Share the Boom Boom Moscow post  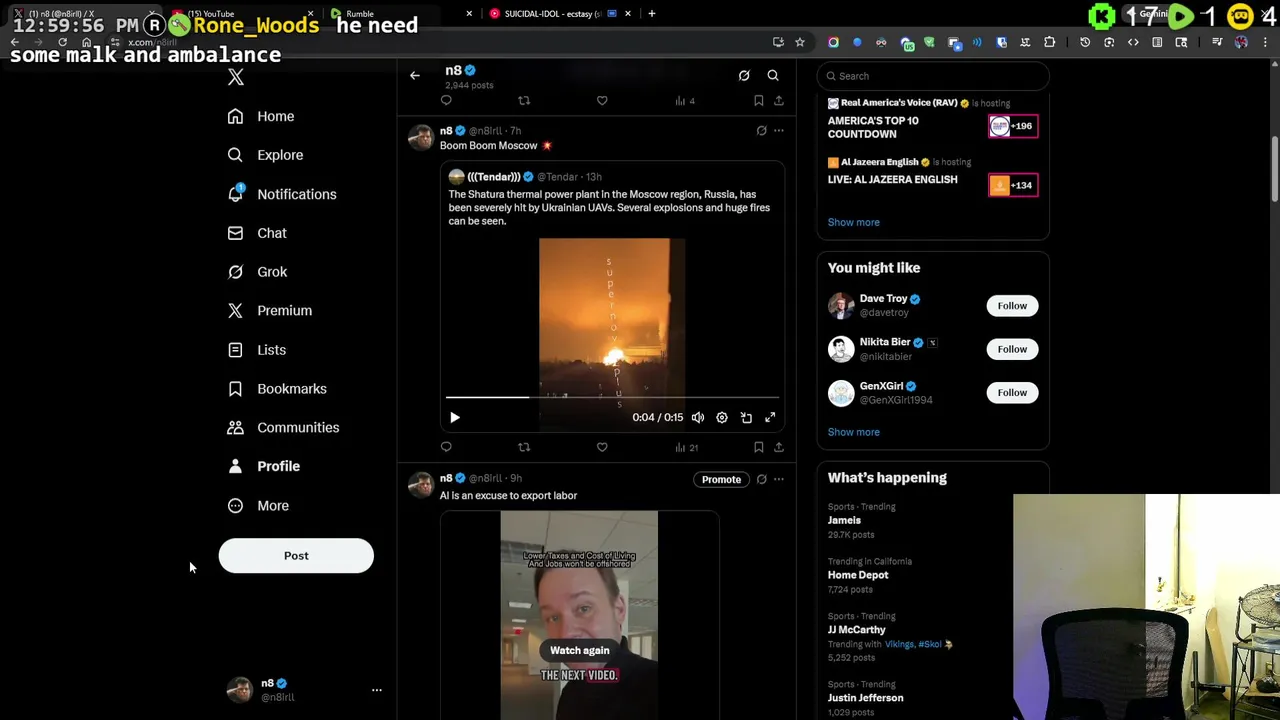pyautogui.click(x=779, y=447)
